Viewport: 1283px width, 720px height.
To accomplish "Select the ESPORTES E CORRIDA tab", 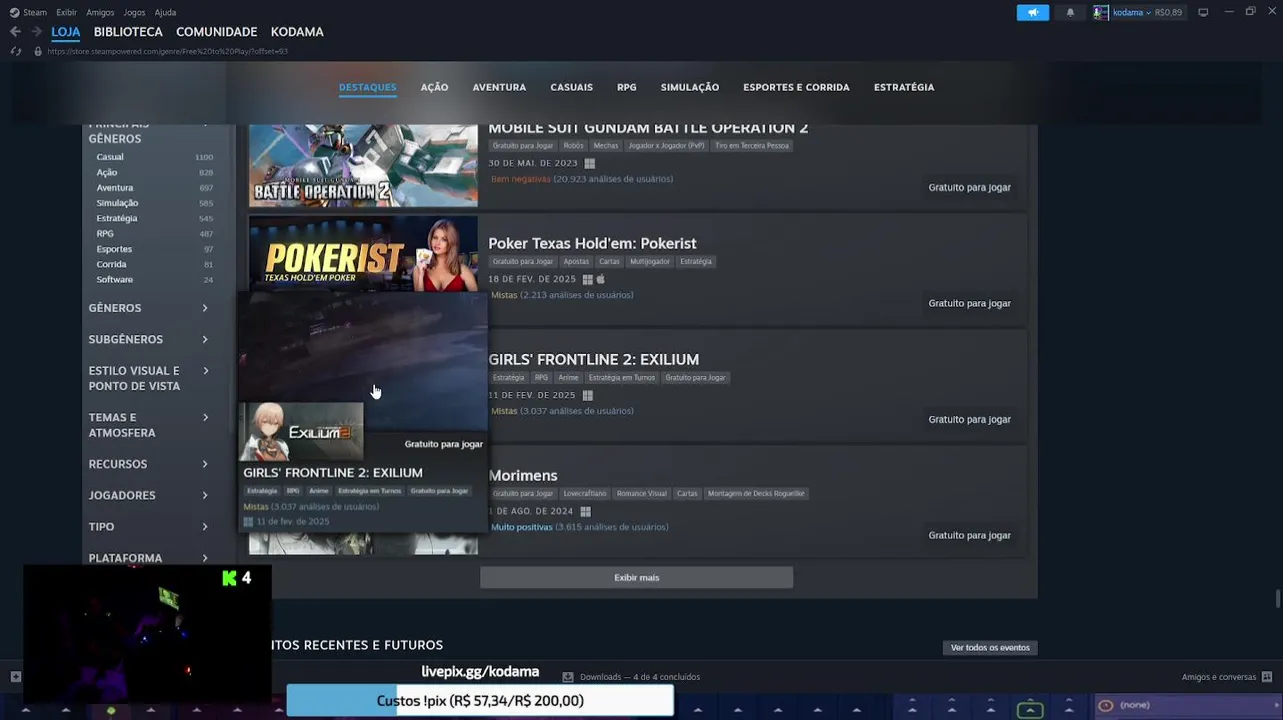I will [796, 87].
